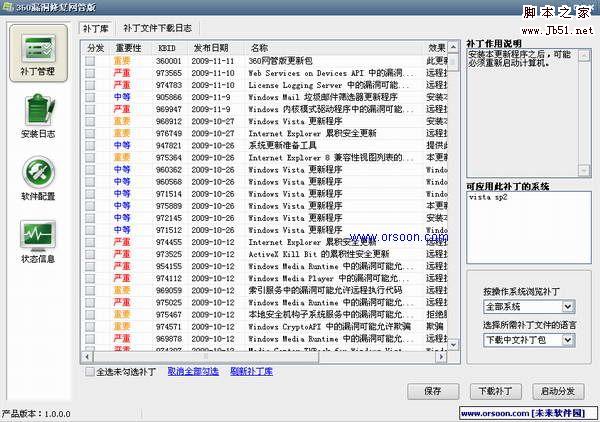600x422 pixels.
Task: Click the vista sp2 text in applicable systems box
Action: 488,197
